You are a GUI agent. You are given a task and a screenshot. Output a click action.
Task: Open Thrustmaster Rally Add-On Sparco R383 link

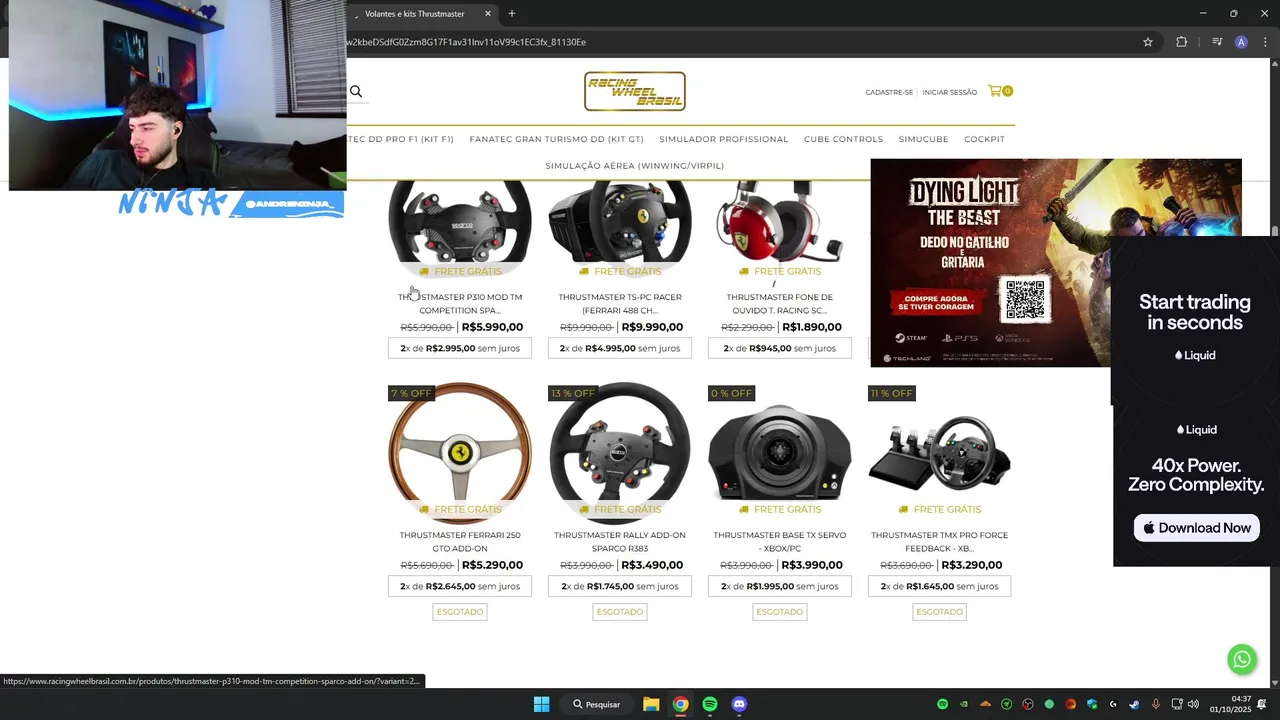click(x=620, y=541)
